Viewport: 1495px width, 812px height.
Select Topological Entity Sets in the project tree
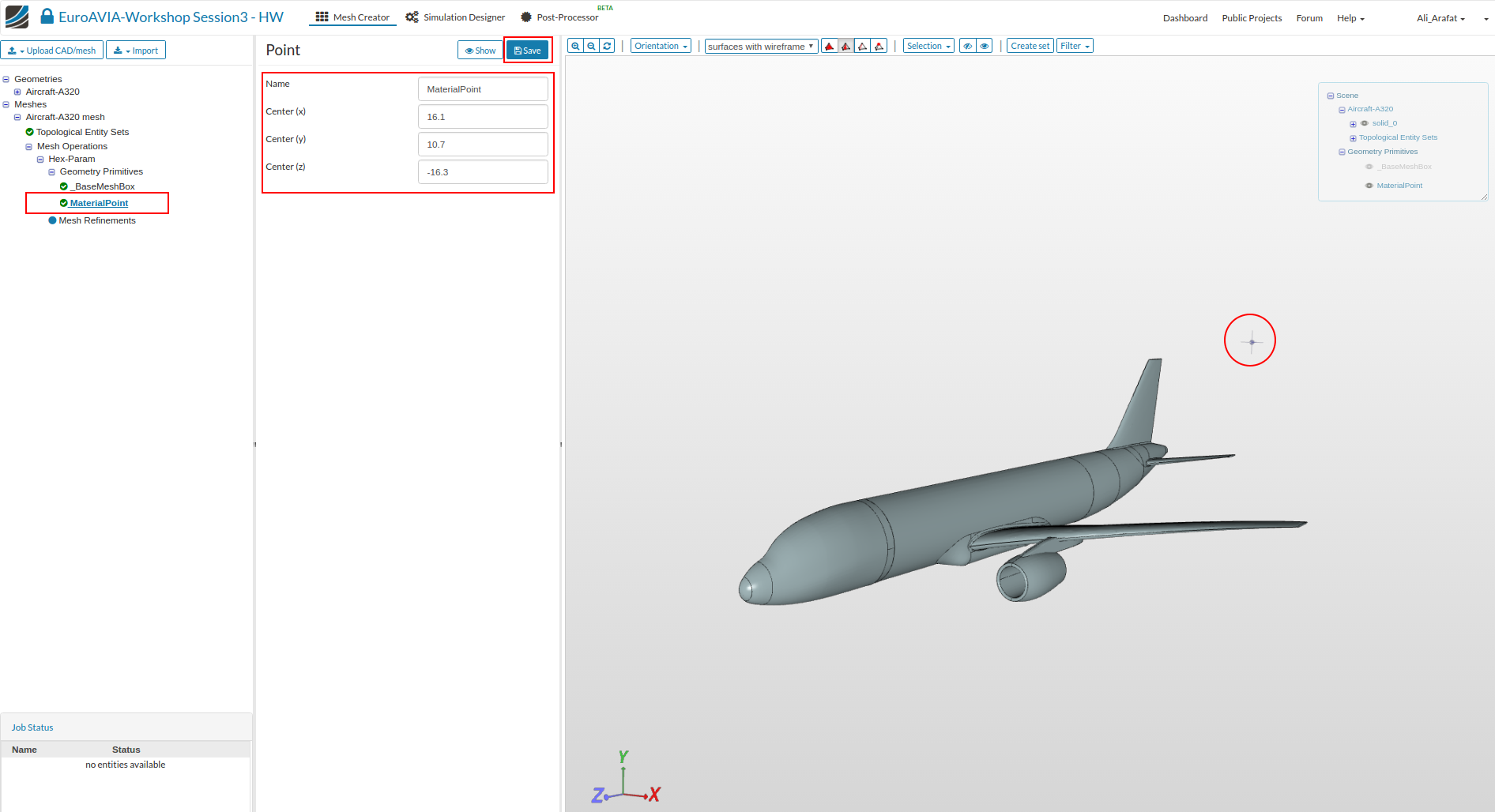pyautogui.click(x=82, y=132)
